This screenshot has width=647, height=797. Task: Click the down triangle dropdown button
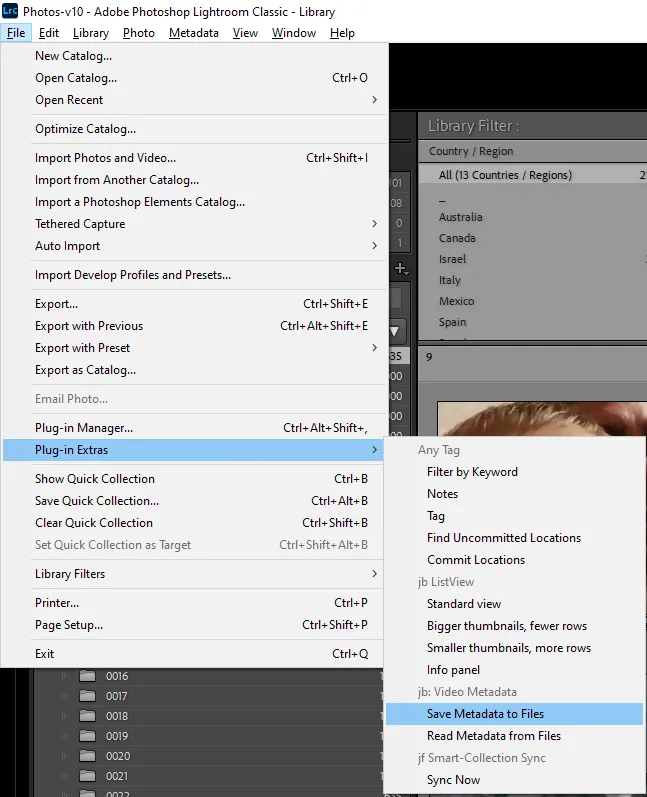coord(396,331)
